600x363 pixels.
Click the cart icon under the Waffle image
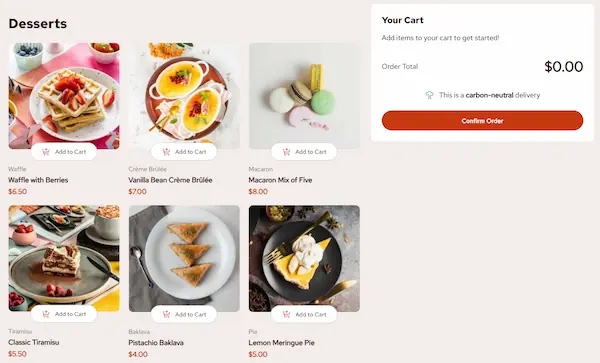tap(46, 152)
